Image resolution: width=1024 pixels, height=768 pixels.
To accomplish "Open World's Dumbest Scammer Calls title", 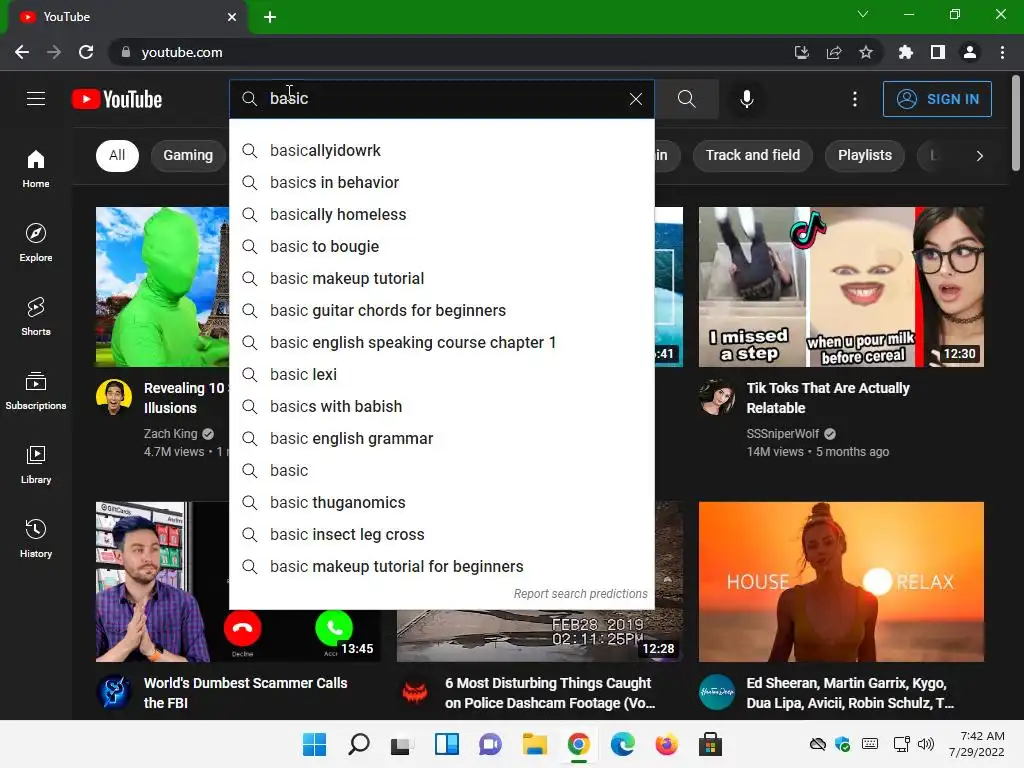I will point(246,693).
